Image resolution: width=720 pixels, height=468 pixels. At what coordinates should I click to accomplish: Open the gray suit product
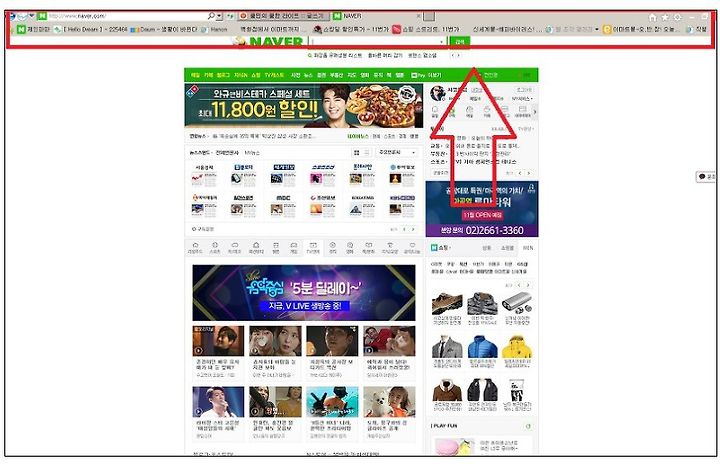447,347
